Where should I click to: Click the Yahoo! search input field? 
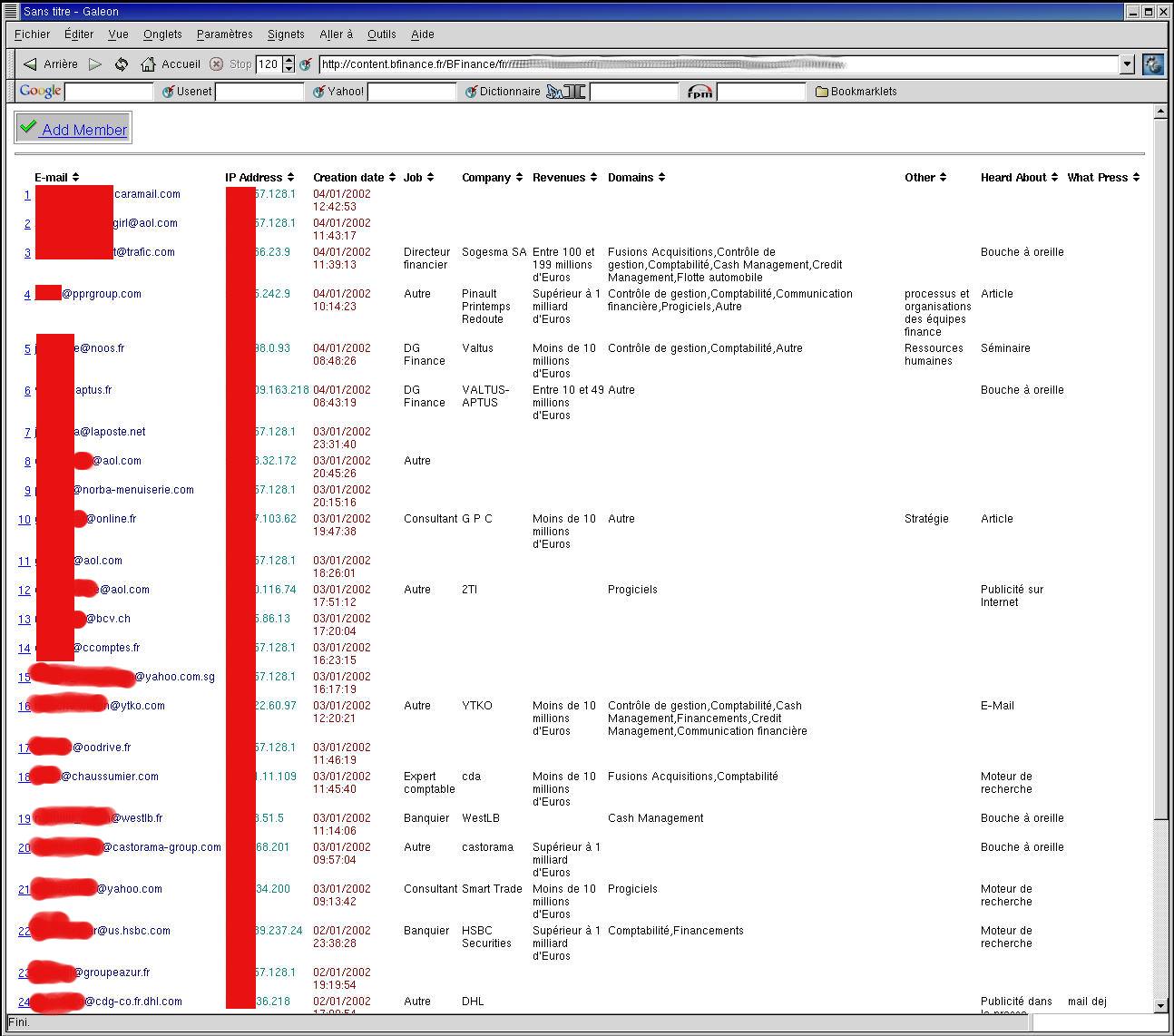point(412,92)
